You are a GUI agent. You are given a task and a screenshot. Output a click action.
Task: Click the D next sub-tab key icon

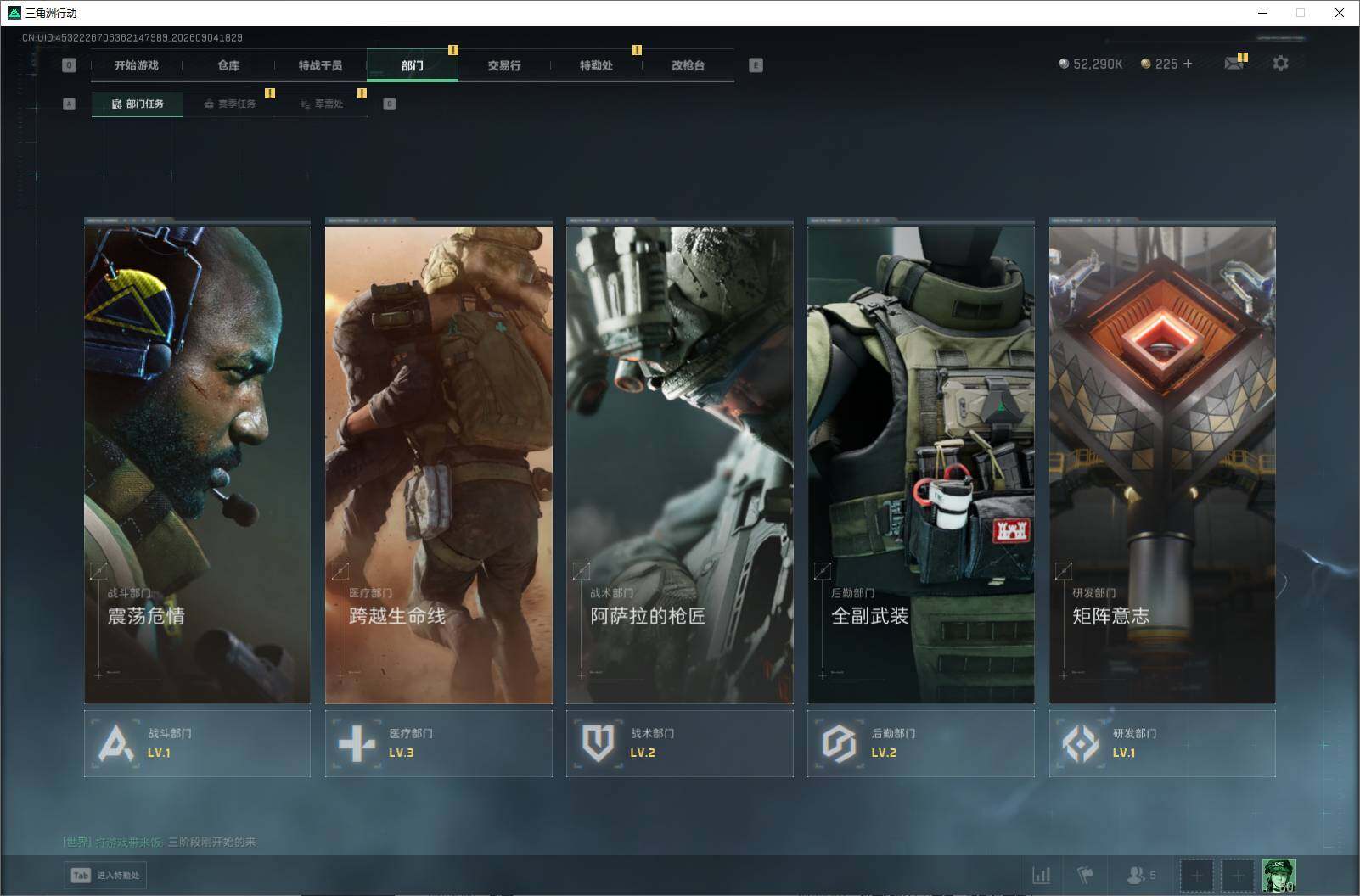point(390,104)
